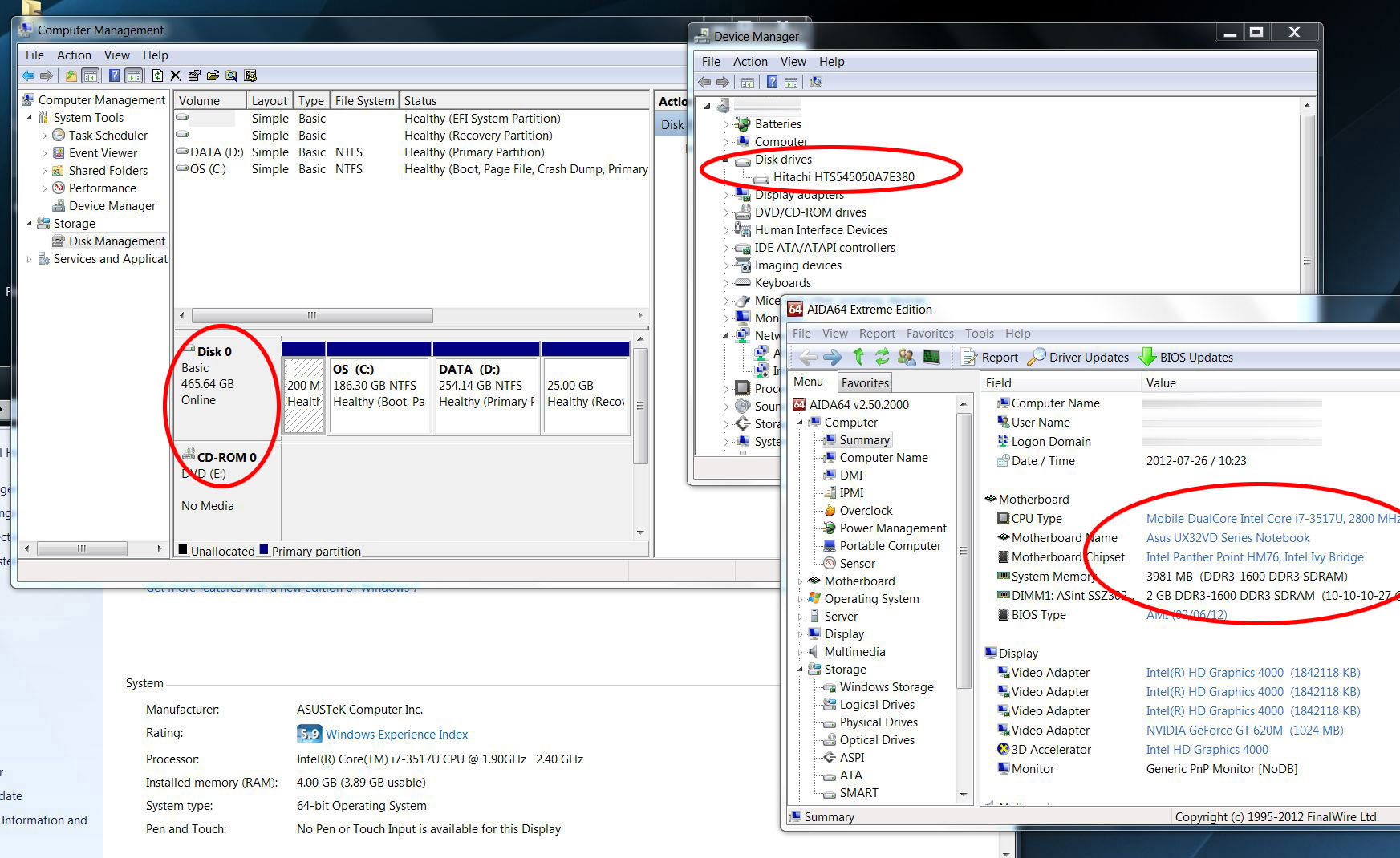Open Windows Experience Index link
Screen dimensions: 1400x858
click(396, 735)
